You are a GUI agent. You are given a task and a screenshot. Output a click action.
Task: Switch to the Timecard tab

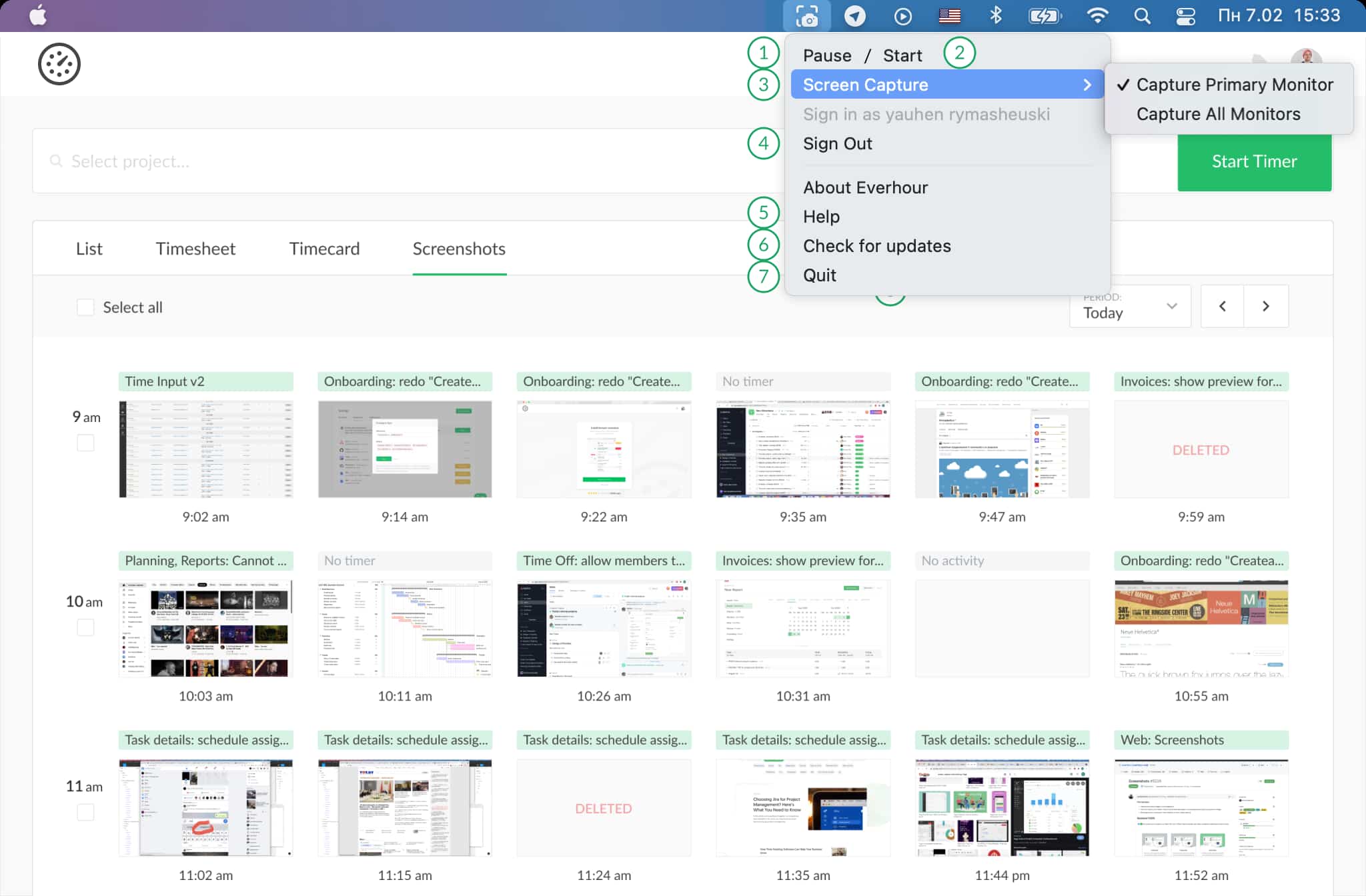[x=325, y=248]
